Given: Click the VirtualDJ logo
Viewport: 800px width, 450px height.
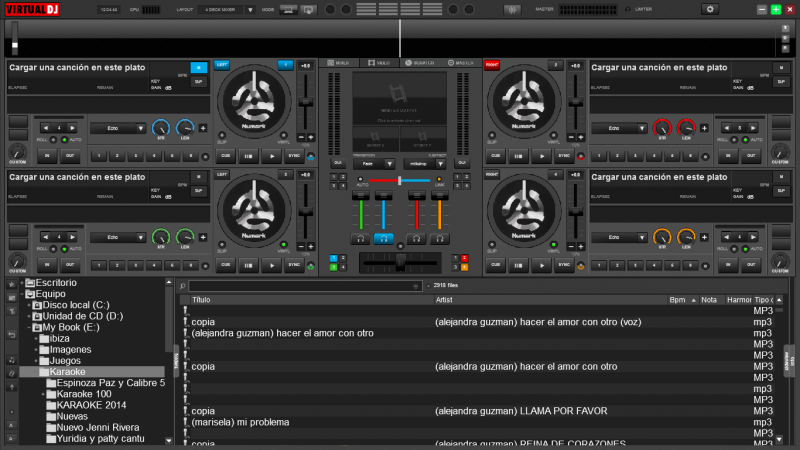Looking at the screenshot, I should [x=32, y=9].
